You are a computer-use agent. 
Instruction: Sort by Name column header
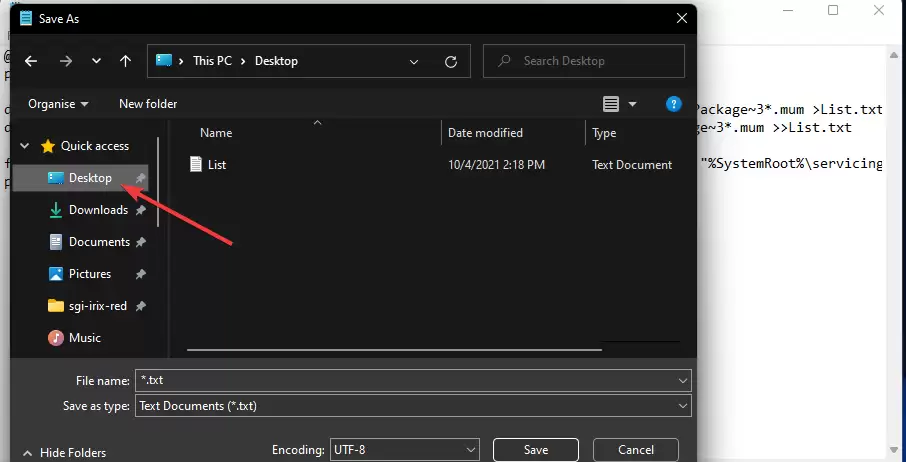216,133
